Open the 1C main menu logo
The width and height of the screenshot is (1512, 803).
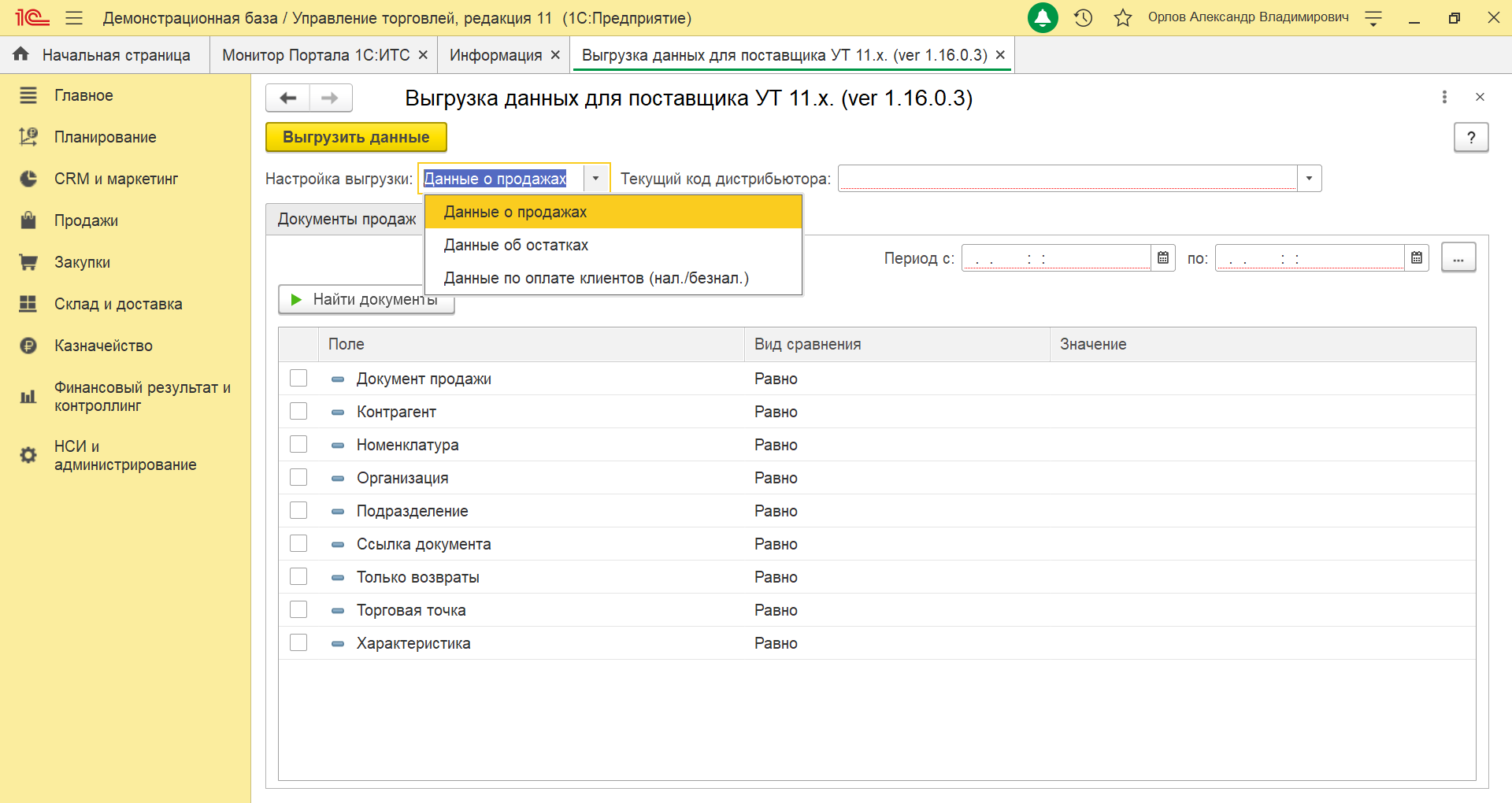coord(32,17)
